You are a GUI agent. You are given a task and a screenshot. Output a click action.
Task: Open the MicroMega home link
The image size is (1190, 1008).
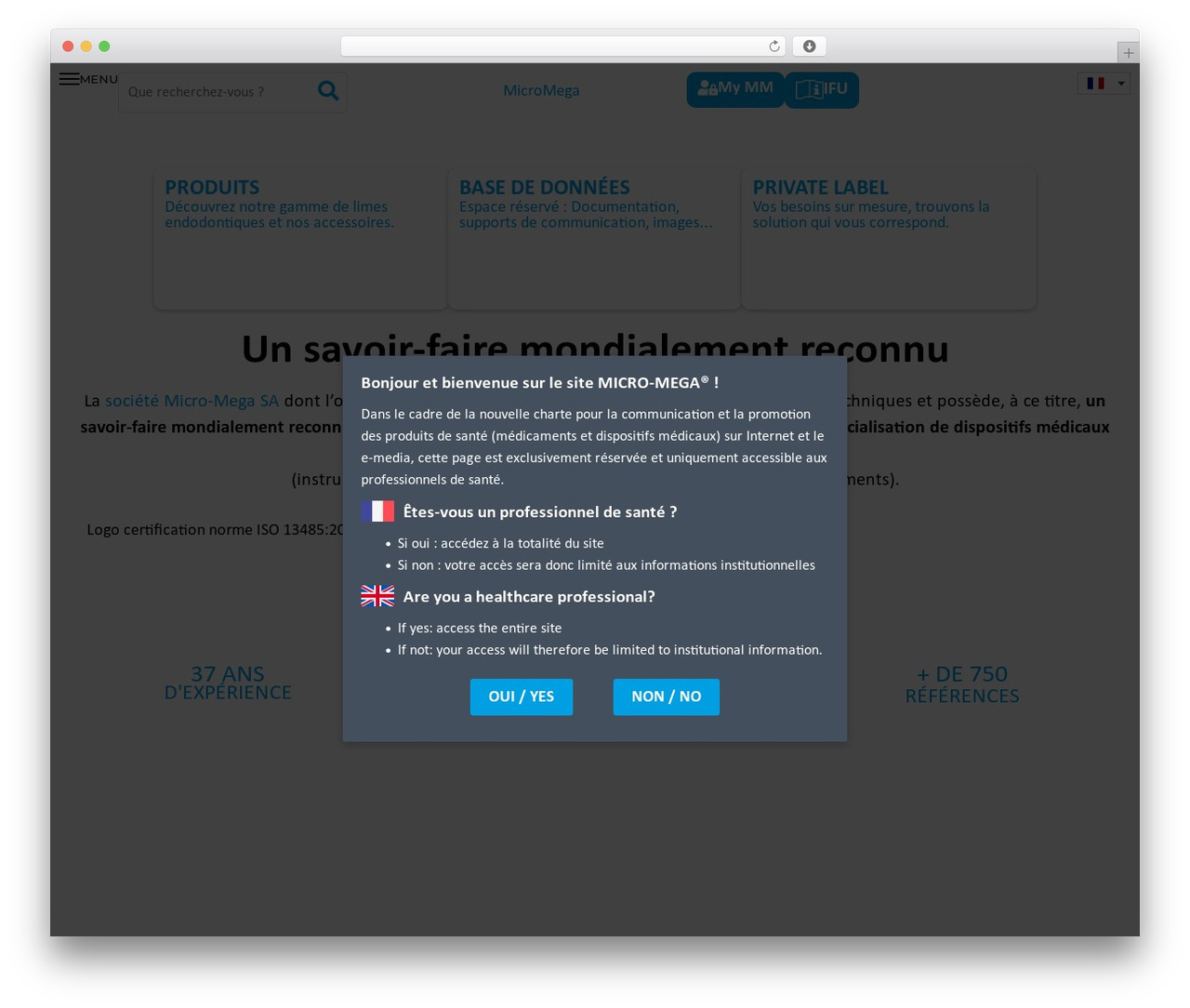click(x=541, y=90)
